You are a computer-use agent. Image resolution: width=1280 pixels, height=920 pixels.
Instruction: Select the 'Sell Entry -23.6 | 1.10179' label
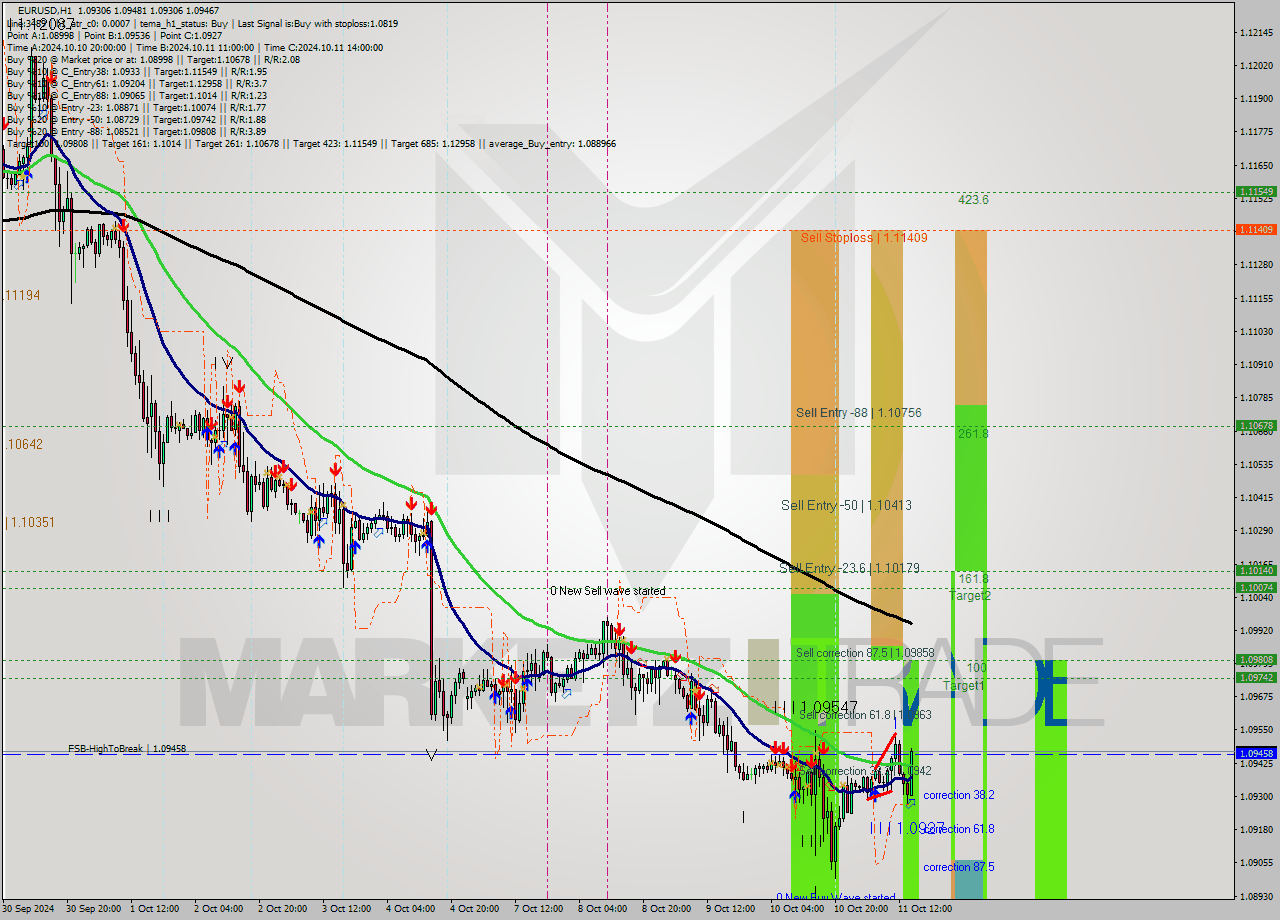click(x=850, y=568)
